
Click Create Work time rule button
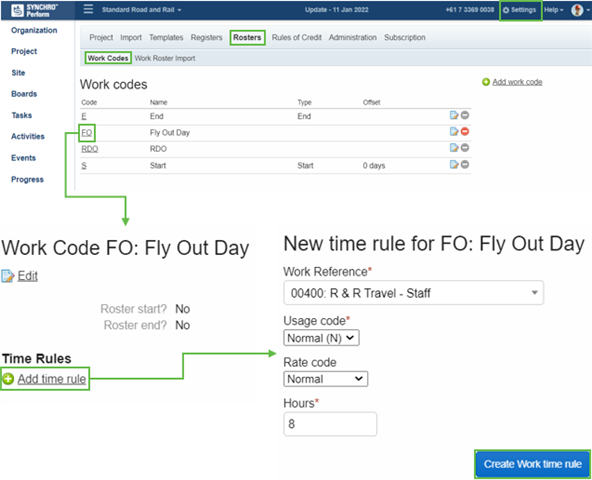coord(533,464)
